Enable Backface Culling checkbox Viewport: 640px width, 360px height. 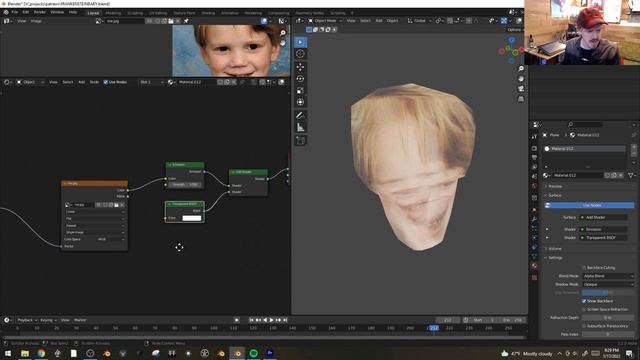(584, 268)
